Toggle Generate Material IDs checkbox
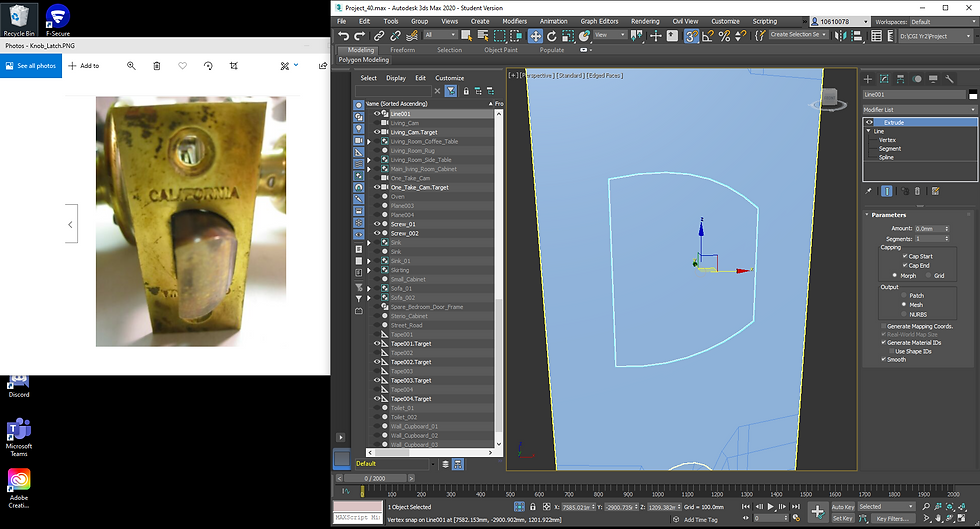 883,343
